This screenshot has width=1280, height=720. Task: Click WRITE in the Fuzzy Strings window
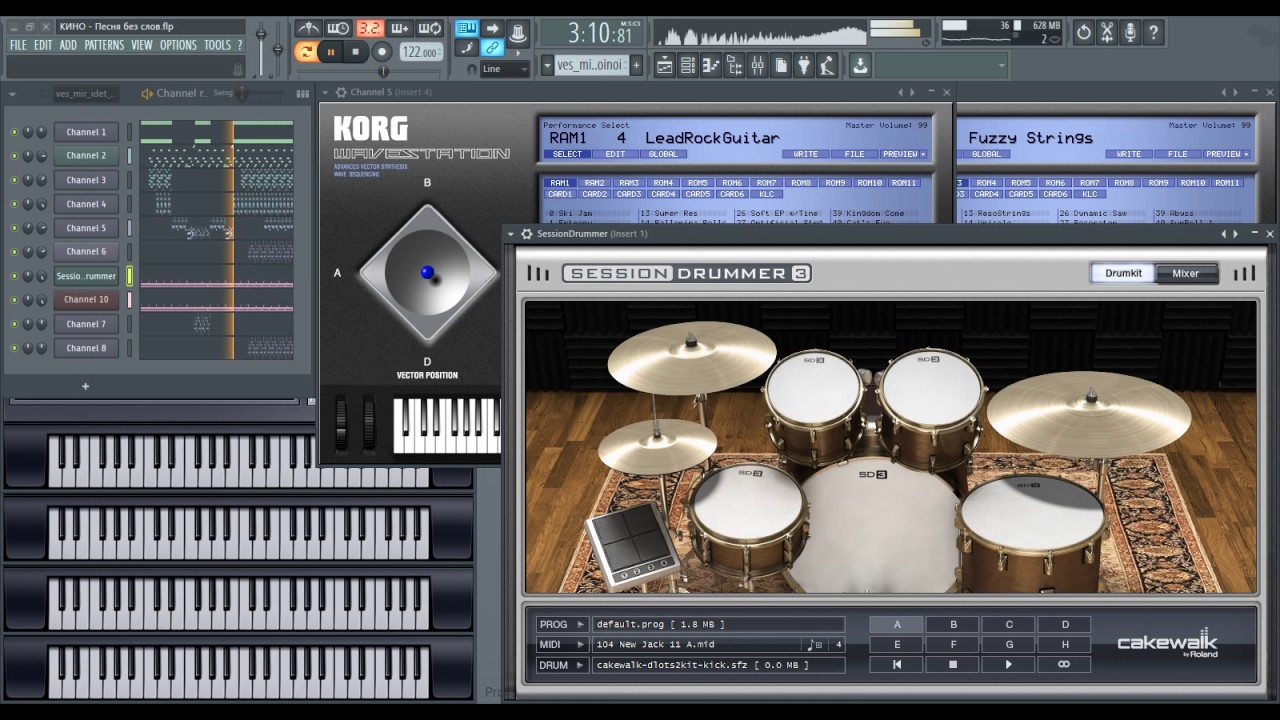[x=1129, y=154]
